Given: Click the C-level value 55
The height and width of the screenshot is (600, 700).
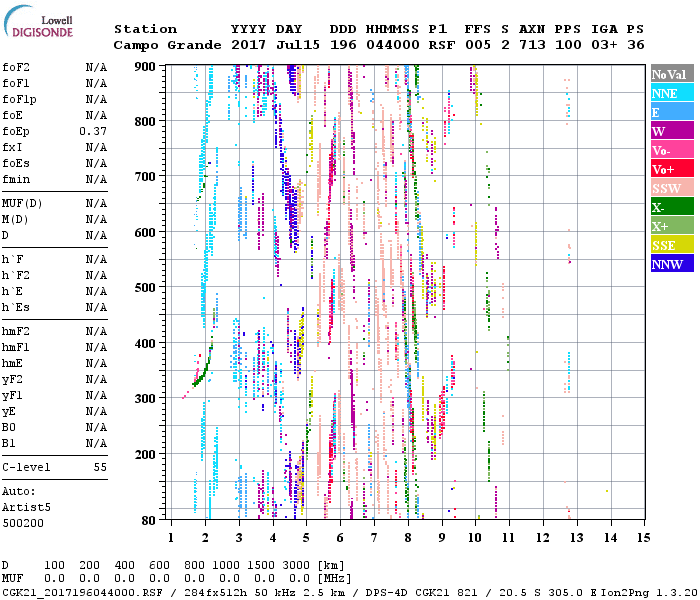Looking at the screenshot, I should [100, 467].
